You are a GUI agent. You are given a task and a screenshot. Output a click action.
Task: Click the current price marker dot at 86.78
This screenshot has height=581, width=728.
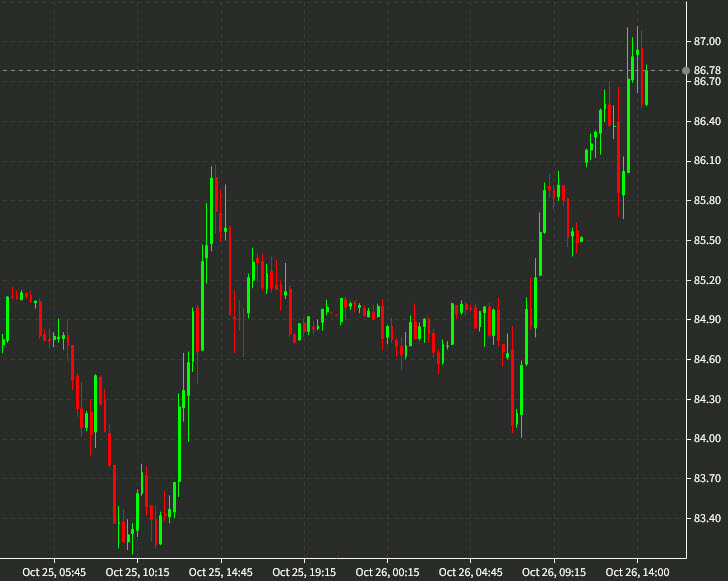tap(686, 71)
